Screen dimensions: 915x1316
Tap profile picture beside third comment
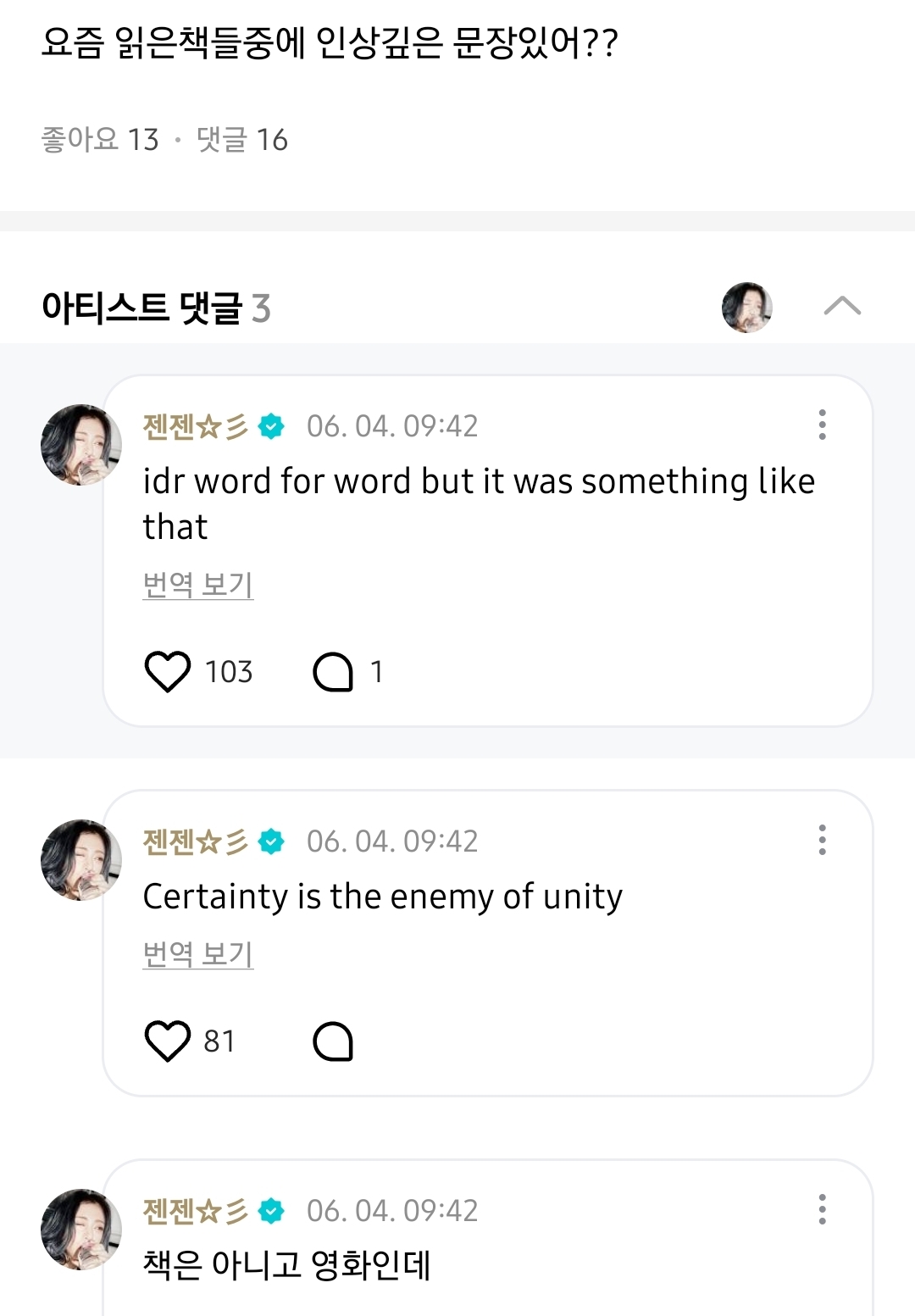pos(81,1230)
